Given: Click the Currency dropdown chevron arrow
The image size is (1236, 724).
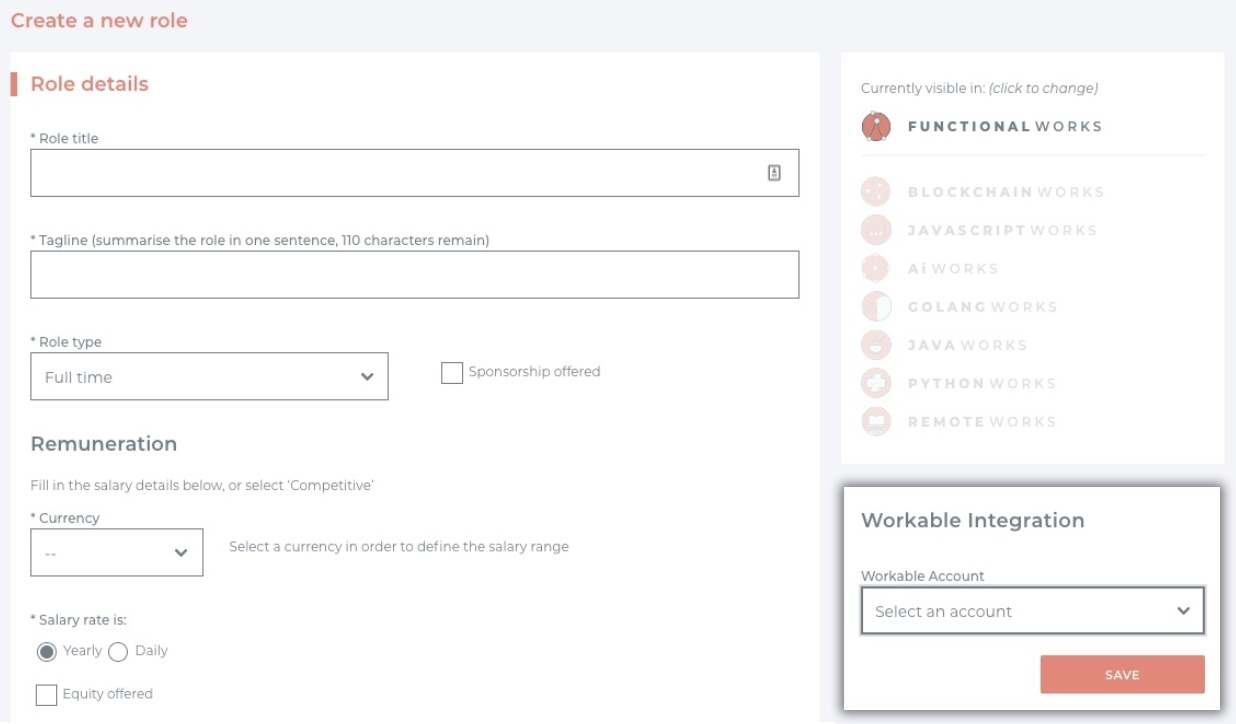Looking at the screenshot, I should pyautogui.click(x=181, y=553).
